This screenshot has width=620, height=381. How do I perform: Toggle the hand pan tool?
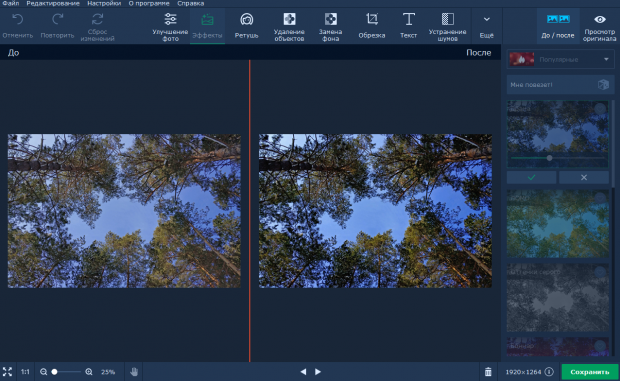134,372
